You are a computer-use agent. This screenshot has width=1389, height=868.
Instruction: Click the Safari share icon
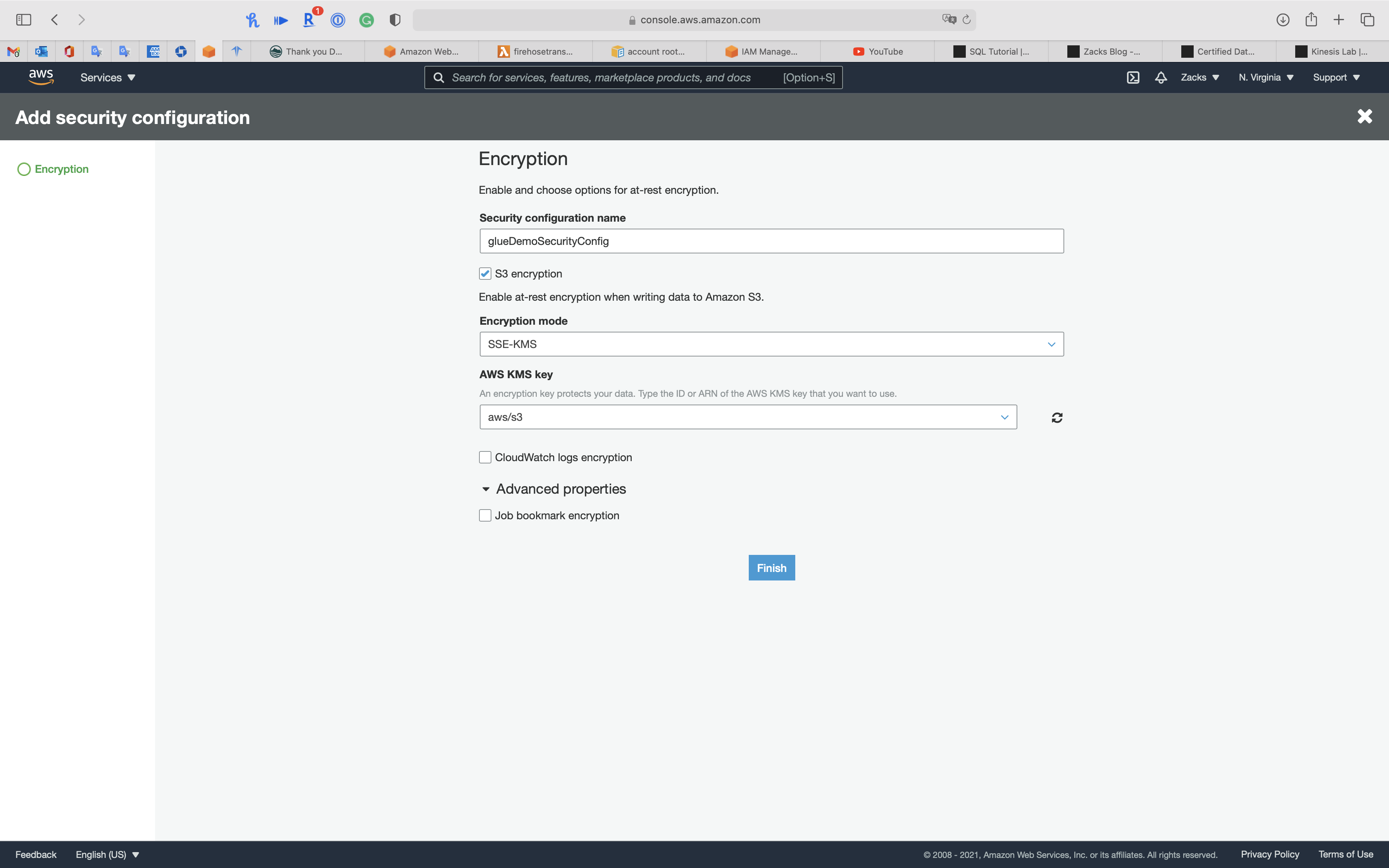[1311, 20]
